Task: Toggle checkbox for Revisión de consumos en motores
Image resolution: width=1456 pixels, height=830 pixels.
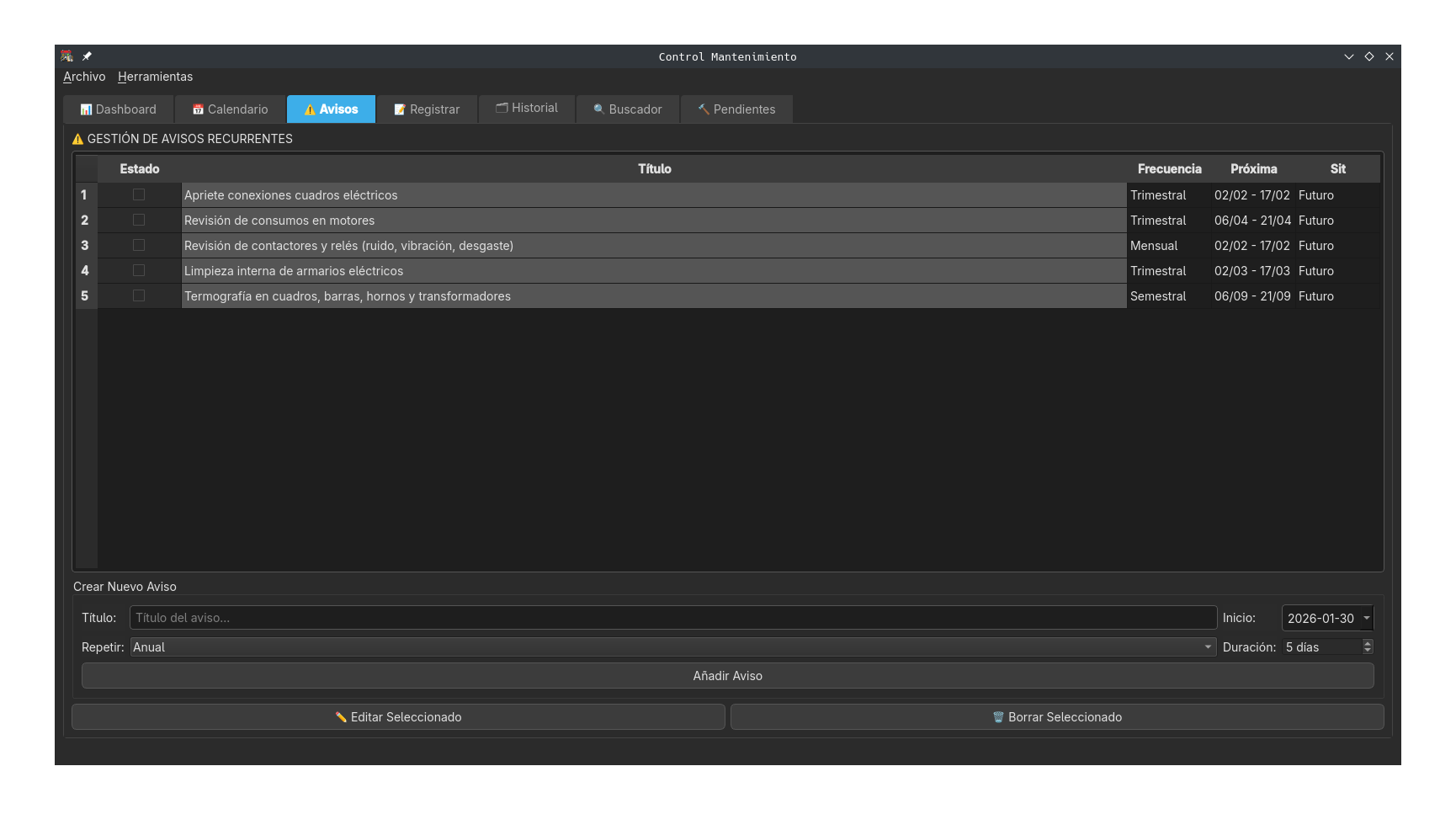Action: click(x=139, y=220)
